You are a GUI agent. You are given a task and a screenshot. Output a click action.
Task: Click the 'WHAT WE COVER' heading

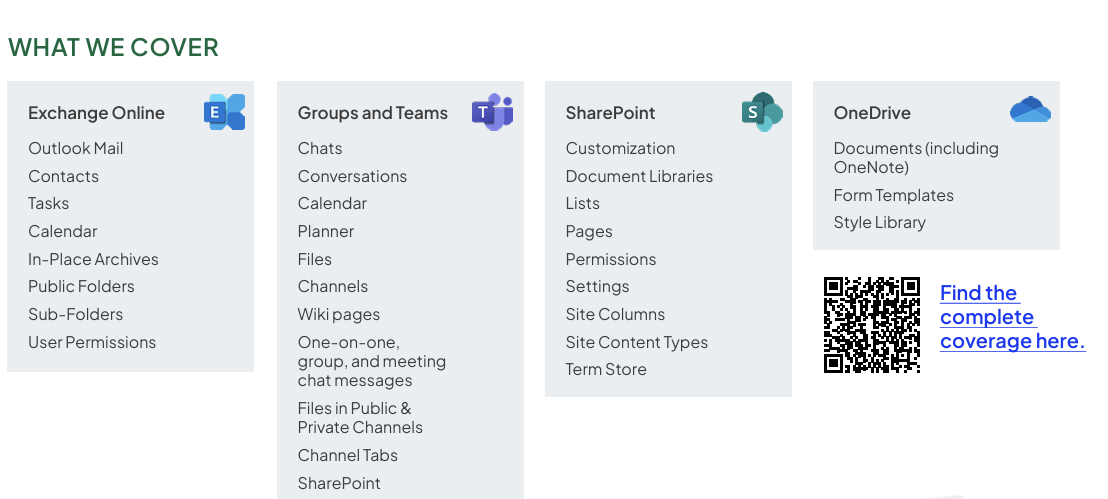113,47
